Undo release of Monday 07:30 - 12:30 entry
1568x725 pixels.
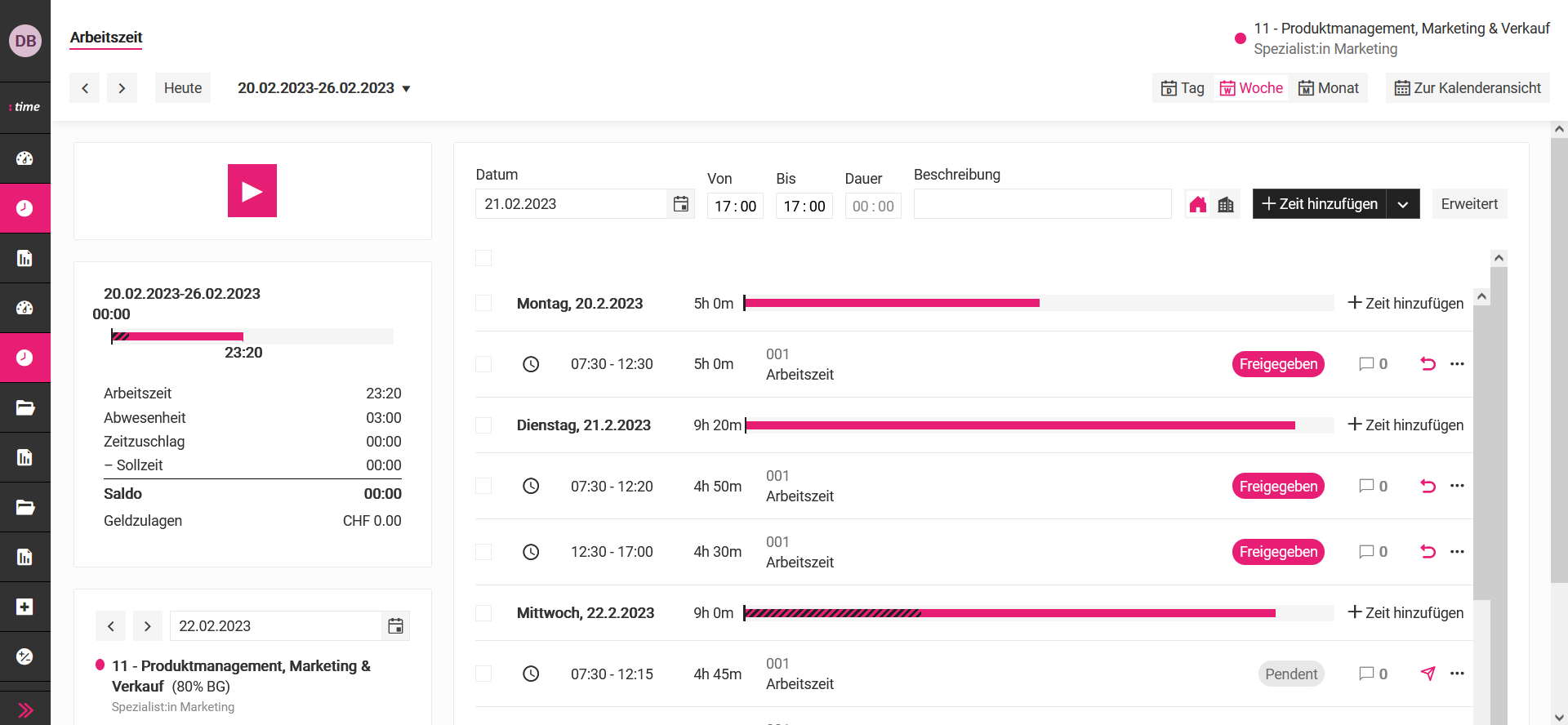point(1428,364)
